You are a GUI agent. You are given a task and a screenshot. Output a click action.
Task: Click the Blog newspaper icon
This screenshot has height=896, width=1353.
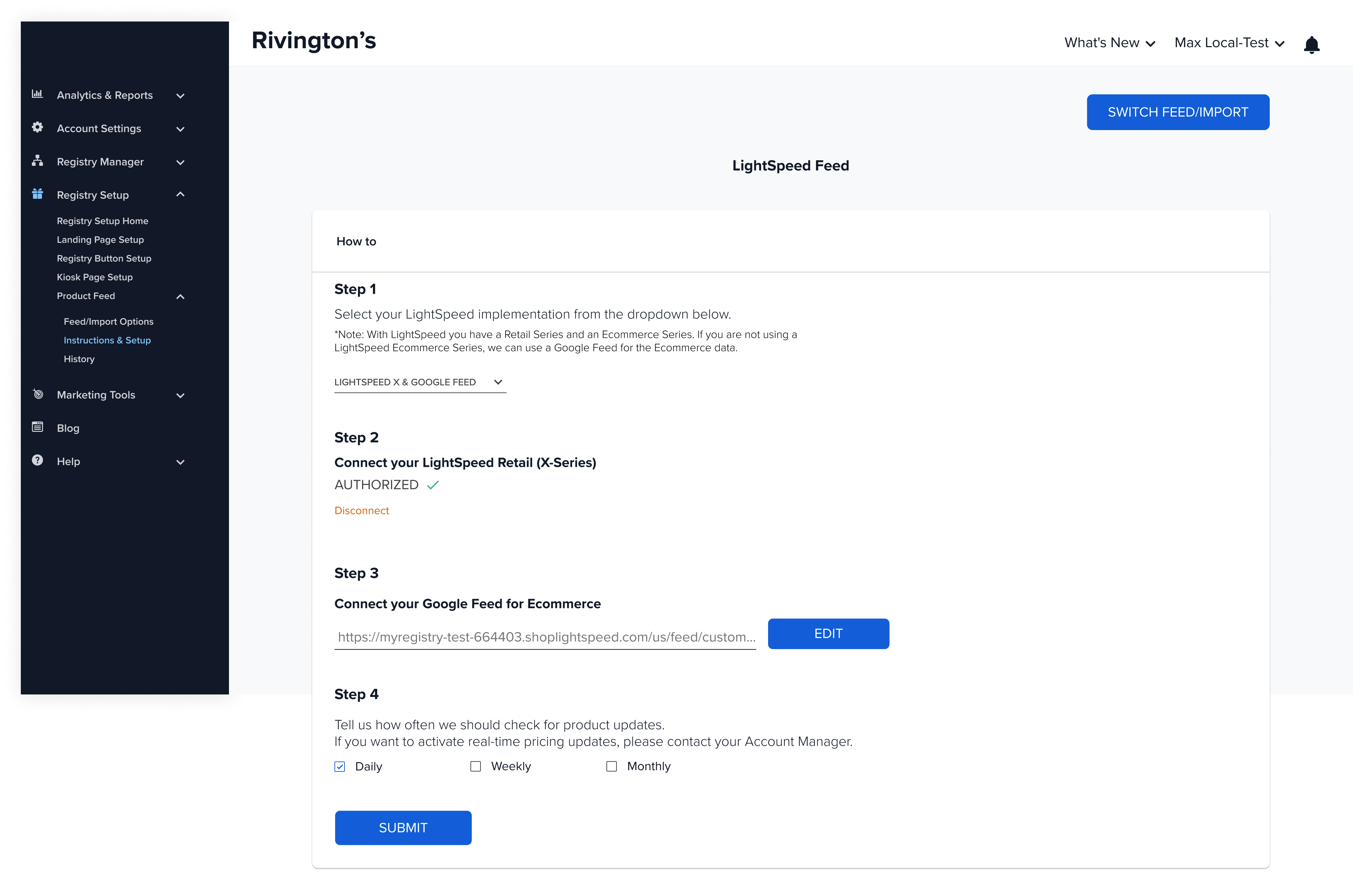37,427
